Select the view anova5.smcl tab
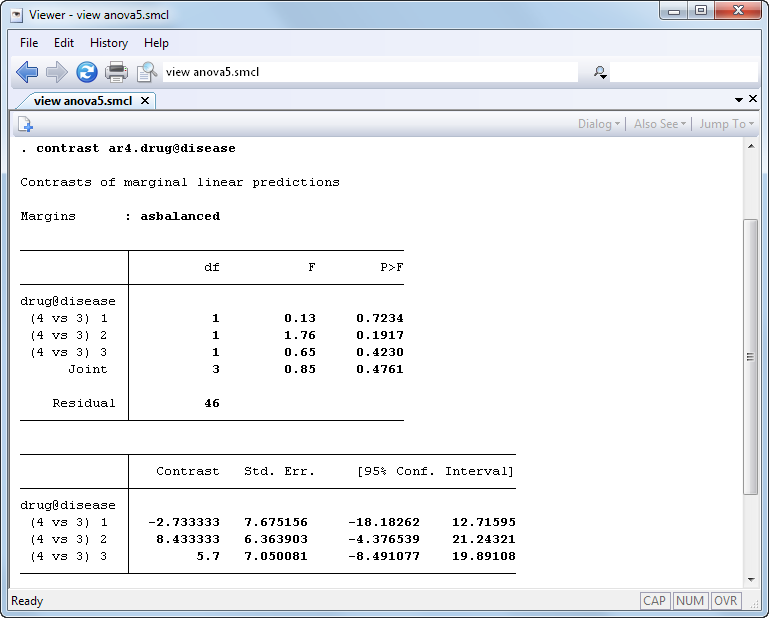 point(82,101)
